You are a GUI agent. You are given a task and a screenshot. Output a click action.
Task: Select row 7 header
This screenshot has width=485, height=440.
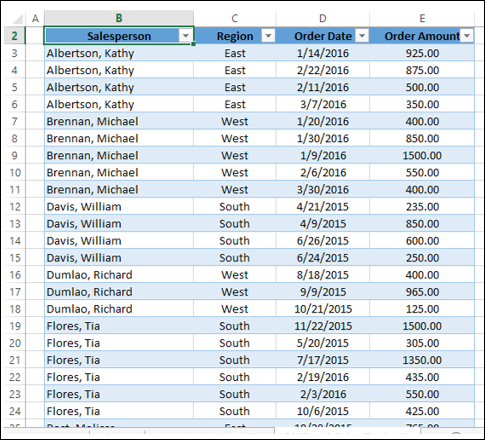point(14,121)
